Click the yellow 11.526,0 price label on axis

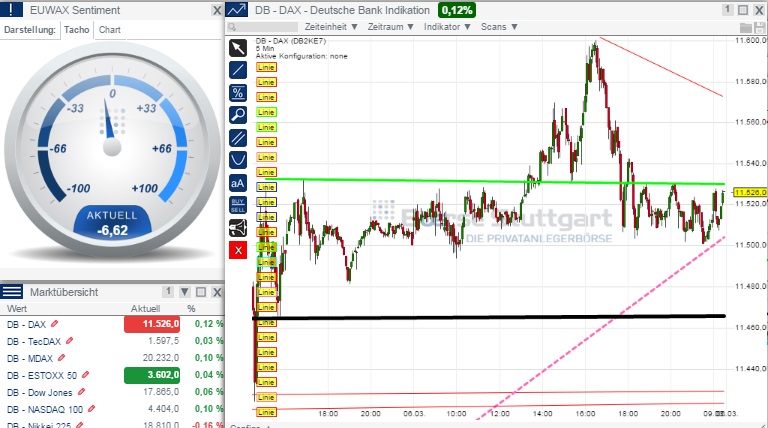(x=750, y=192)
